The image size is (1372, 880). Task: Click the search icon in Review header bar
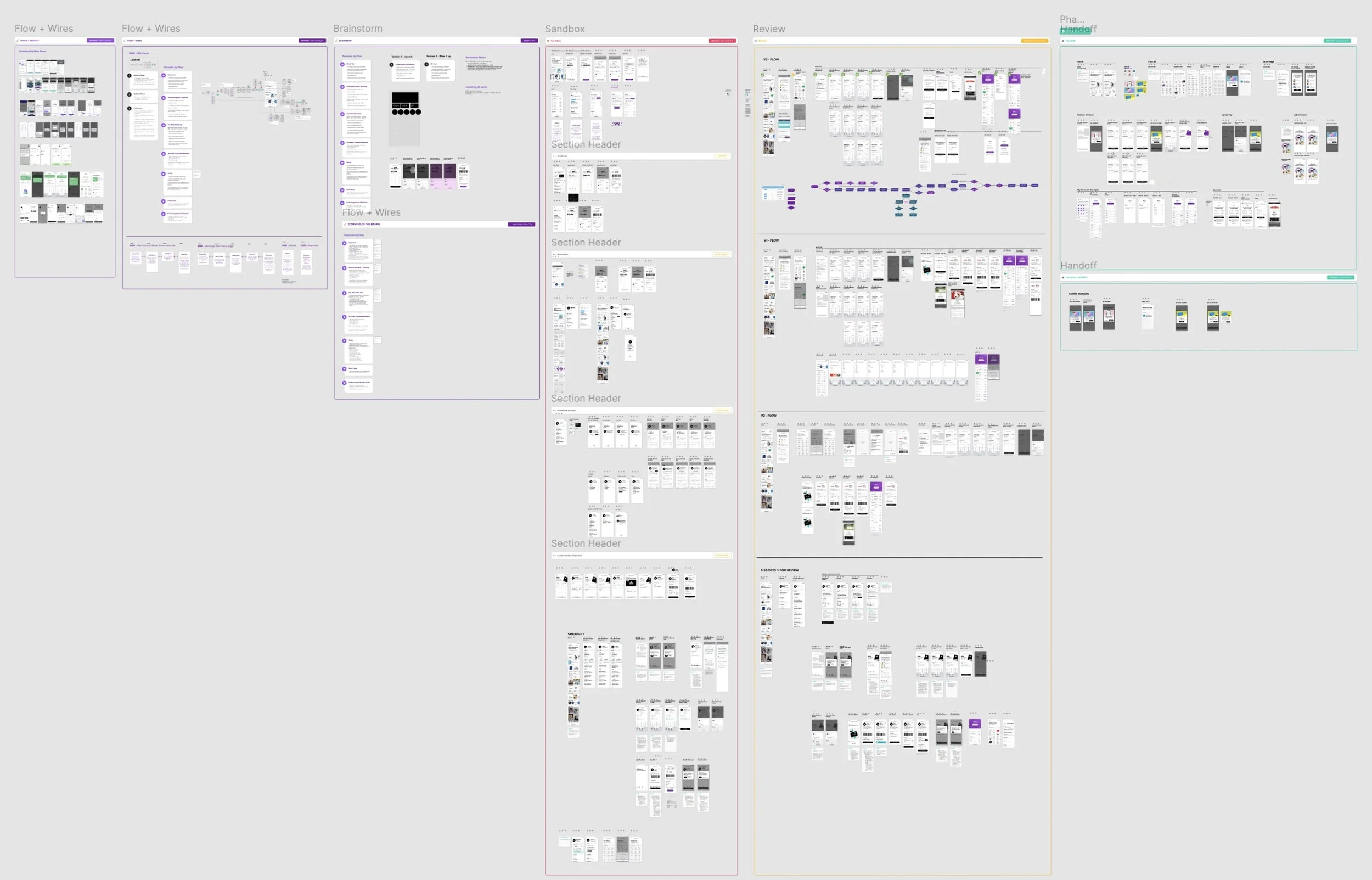tap(755, 41)
